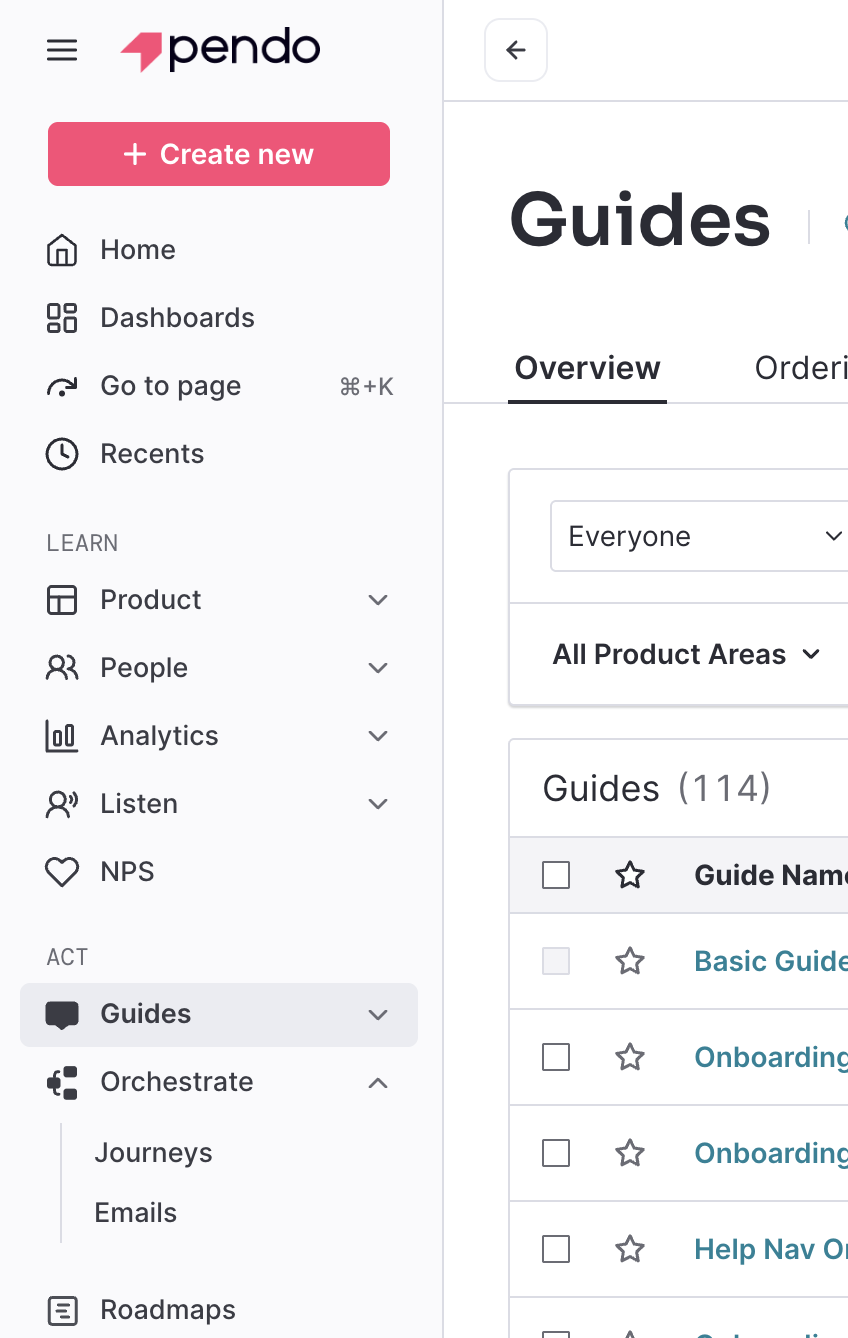Image resolution: width=848 pixels, height=1338 pixels.
Task: Check the Help Nav row checkbox
Action: pyautogui.click(x=556, y=1249)
